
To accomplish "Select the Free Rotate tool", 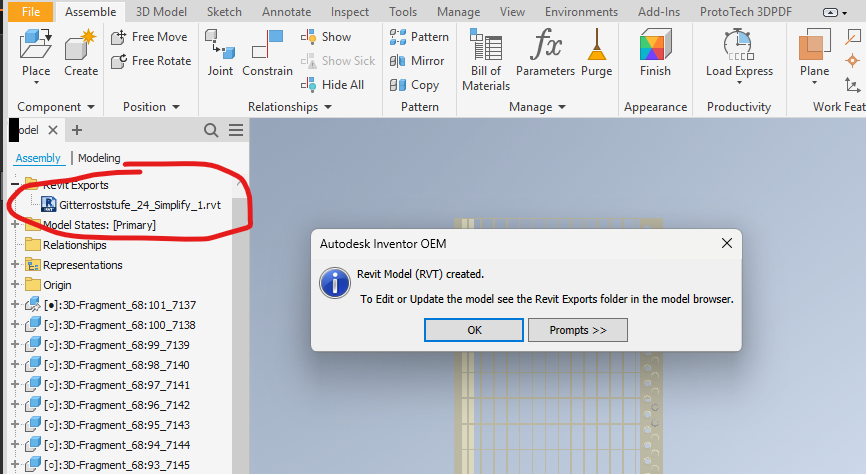I will [151, 61].
